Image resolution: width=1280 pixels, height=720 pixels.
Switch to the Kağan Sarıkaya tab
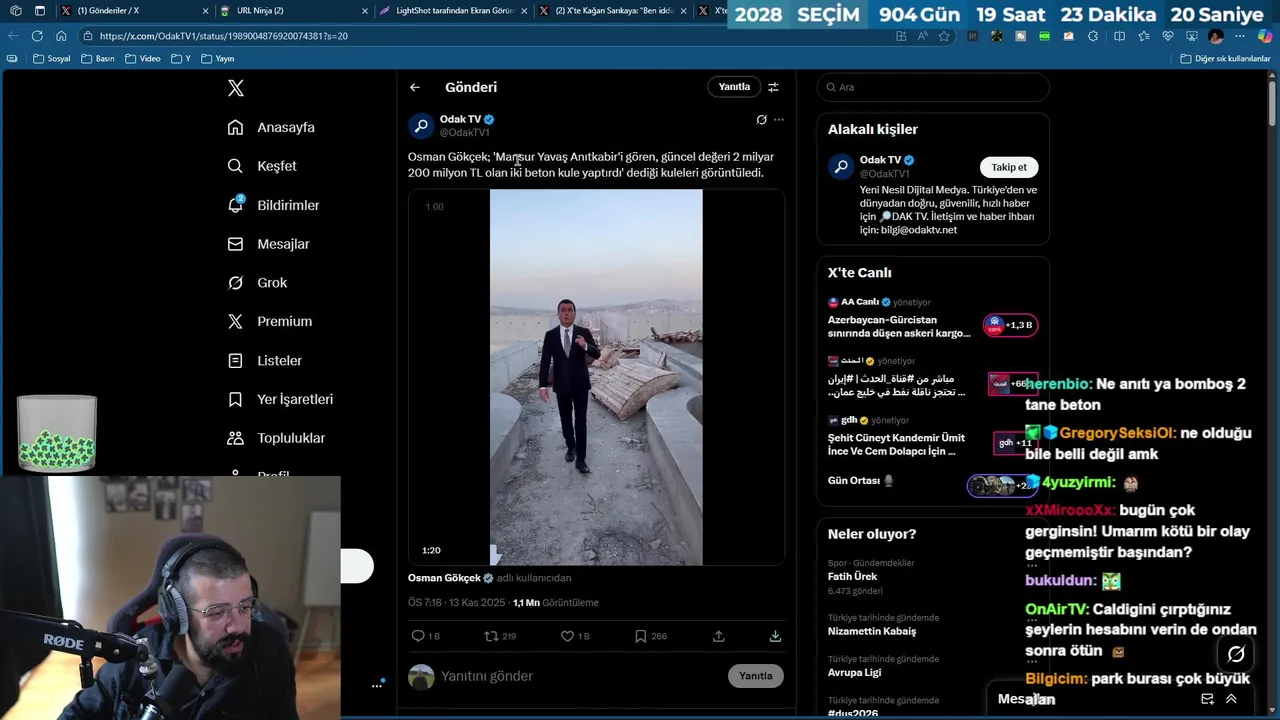coord(613,11)
